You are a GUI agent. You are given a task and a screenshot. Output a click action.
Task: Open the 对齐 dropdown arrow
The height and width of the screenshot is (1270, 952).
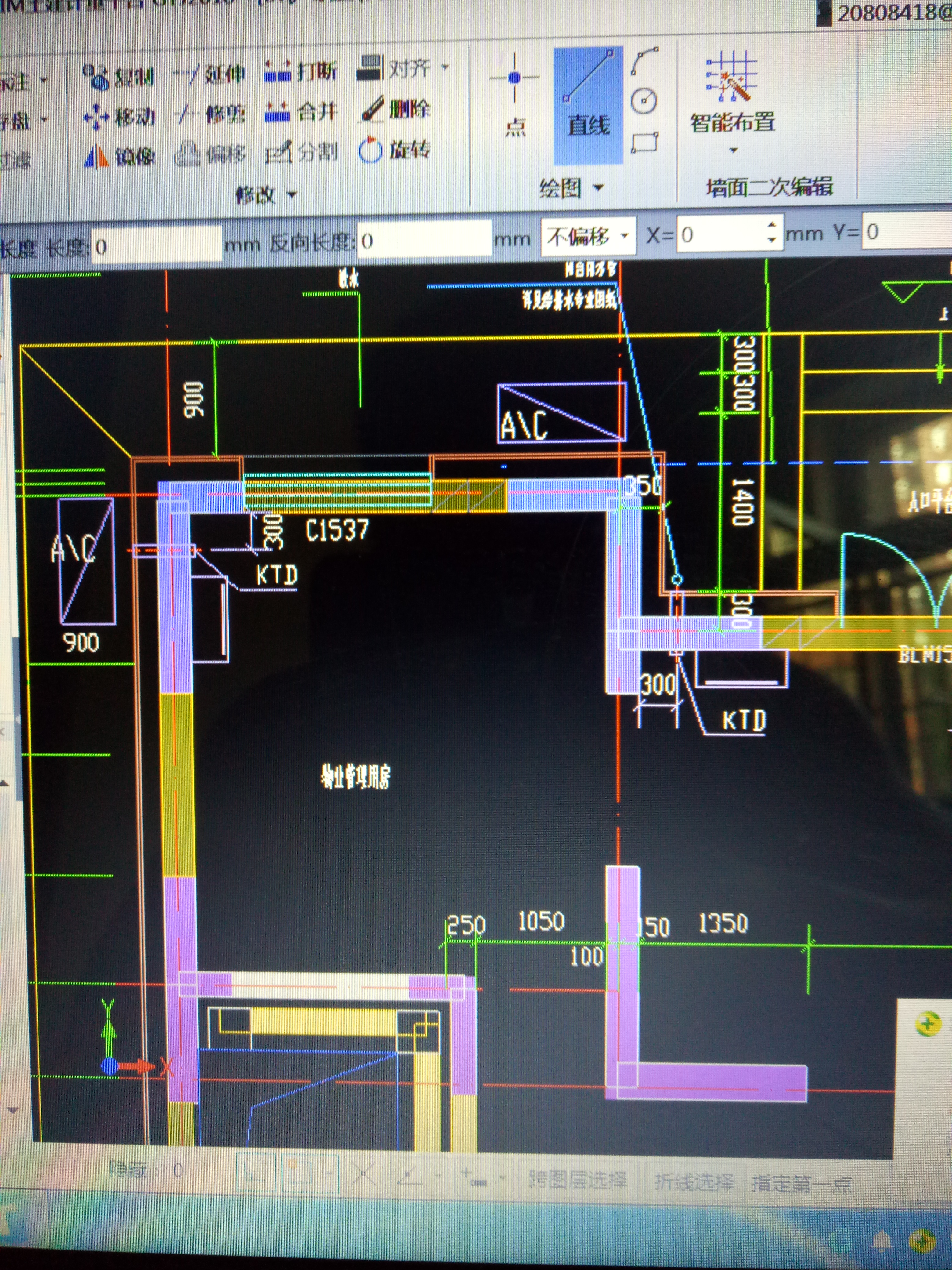click(445, 67)
